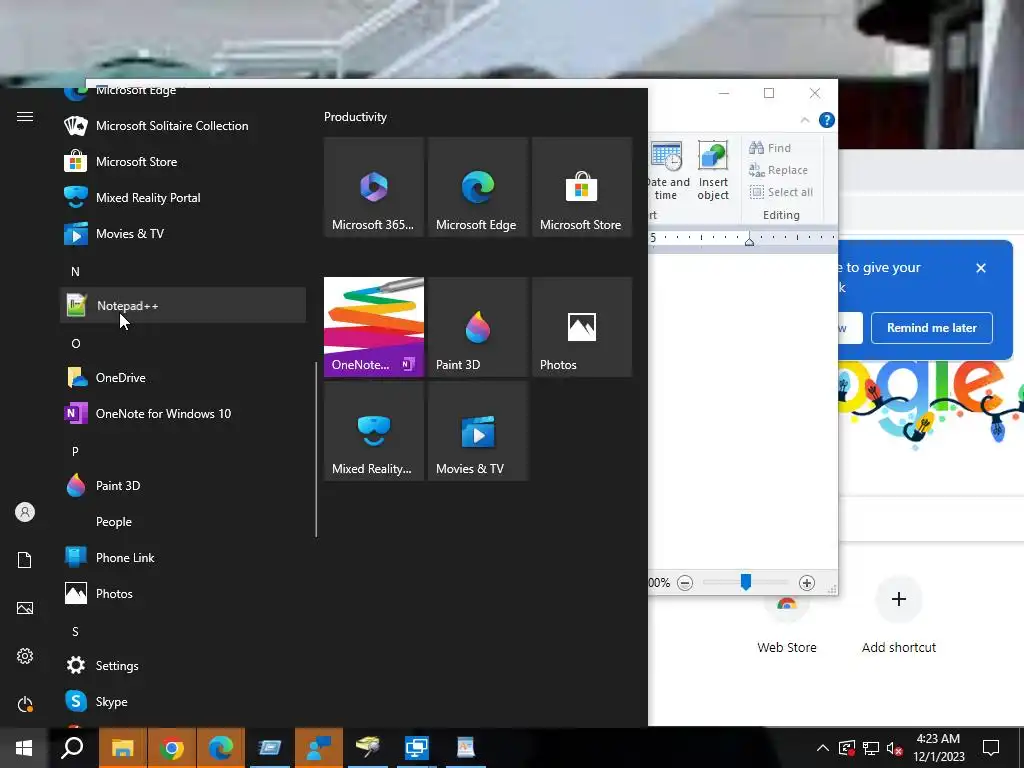Collapse the WordPad ribbon chevron
The height and width of the screenshot is (768, 1024).
pyautogui.click(x=805, y=120)
